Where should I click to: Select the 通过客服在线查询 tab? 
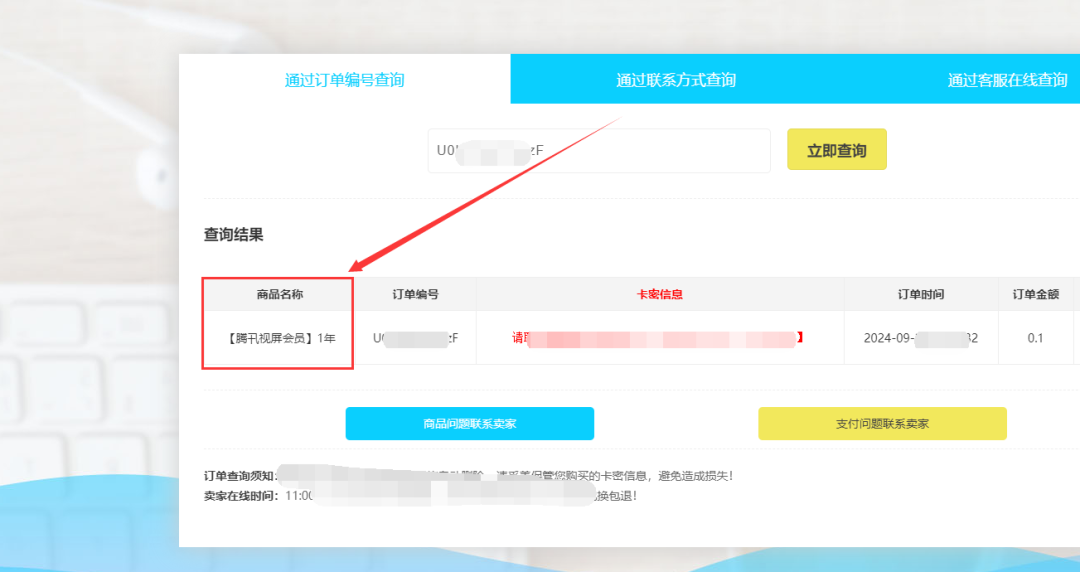tap(1007, 80)
